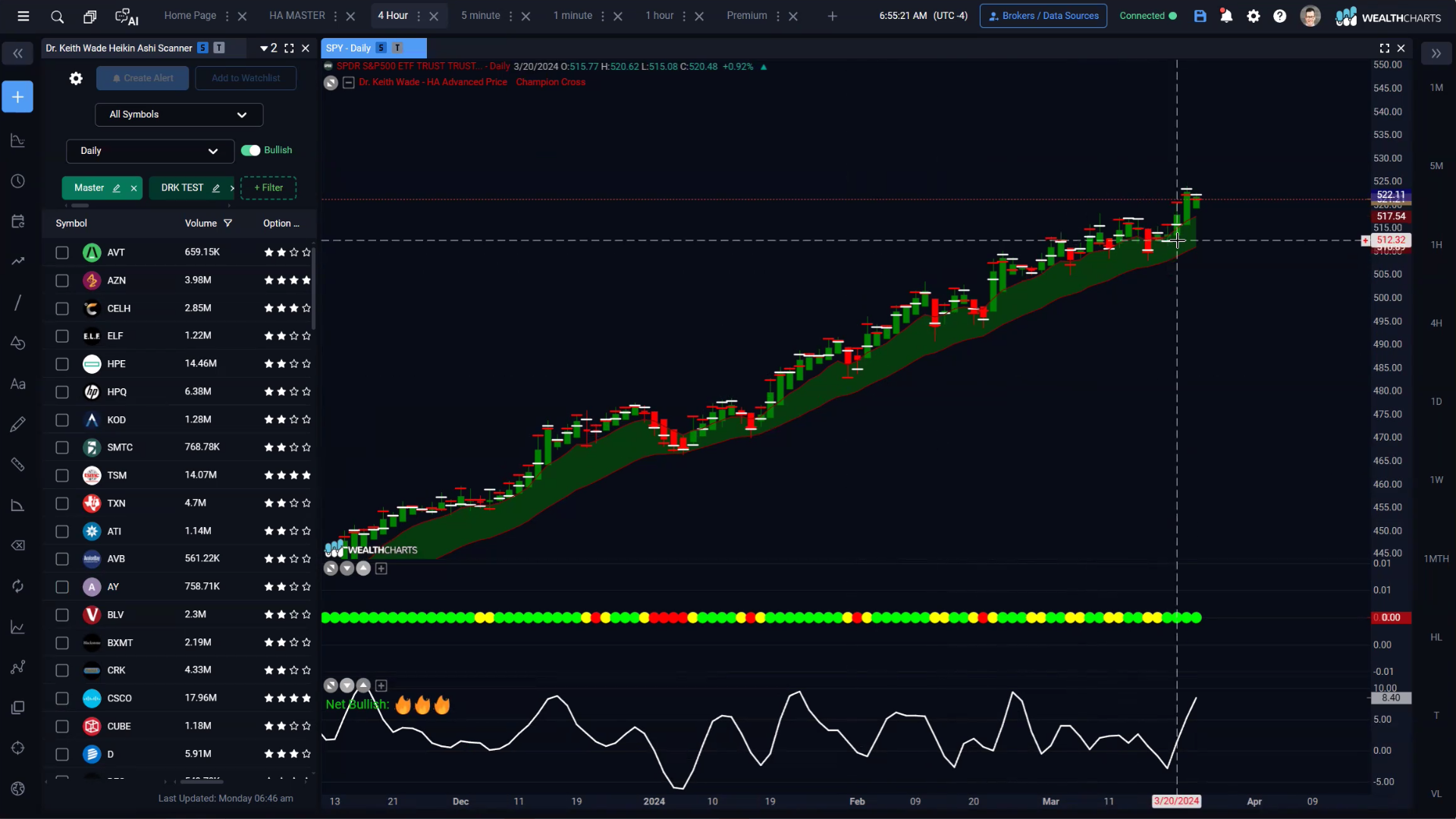Check the TSM symbol checkbox
The height and width of the screenshot is (819, 1456).
tap(62, 475)
